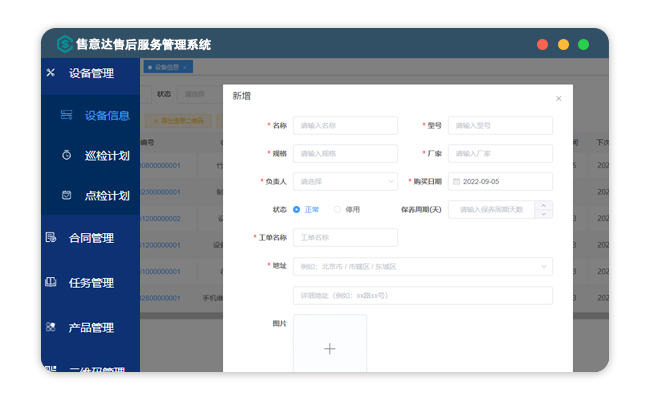Image resolution: width=650 pixels, height=400 pixels.
Task: Select the 正常 status radio button
Action: (x=296, y=210)
